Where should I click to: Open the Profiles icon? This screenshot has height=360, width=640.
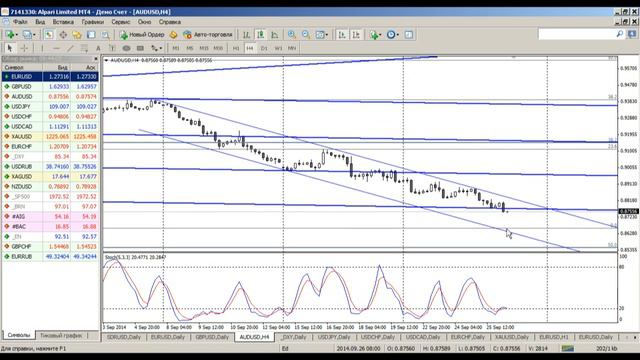tap(27, 35)
